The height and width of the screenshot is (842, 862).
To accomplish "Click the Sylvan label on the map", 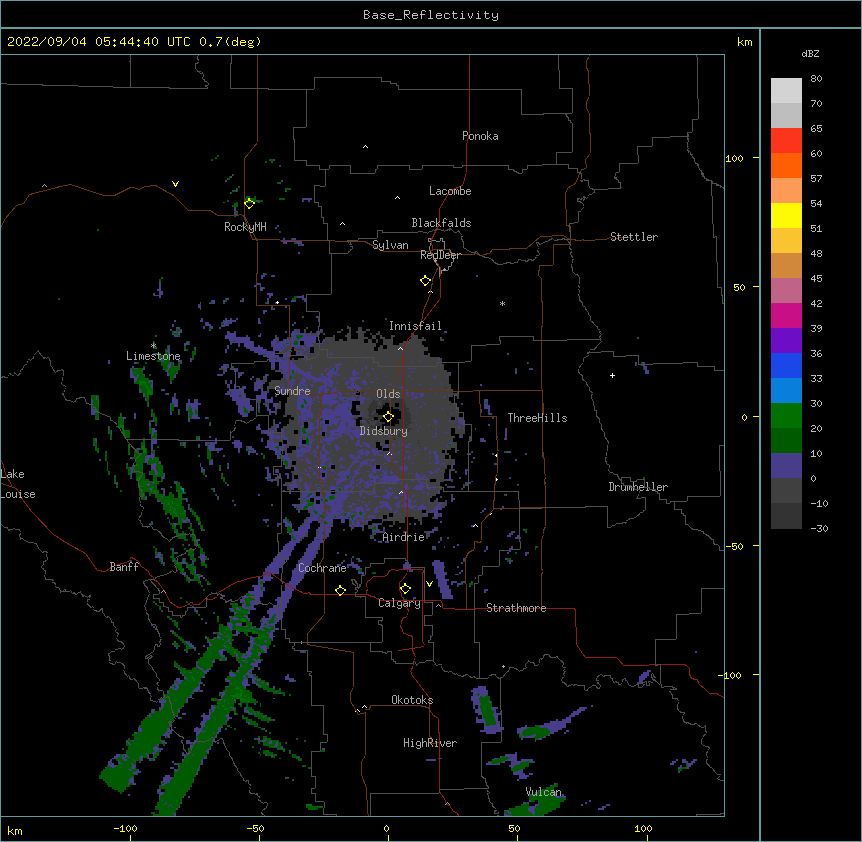I will (x=390, y=245).
